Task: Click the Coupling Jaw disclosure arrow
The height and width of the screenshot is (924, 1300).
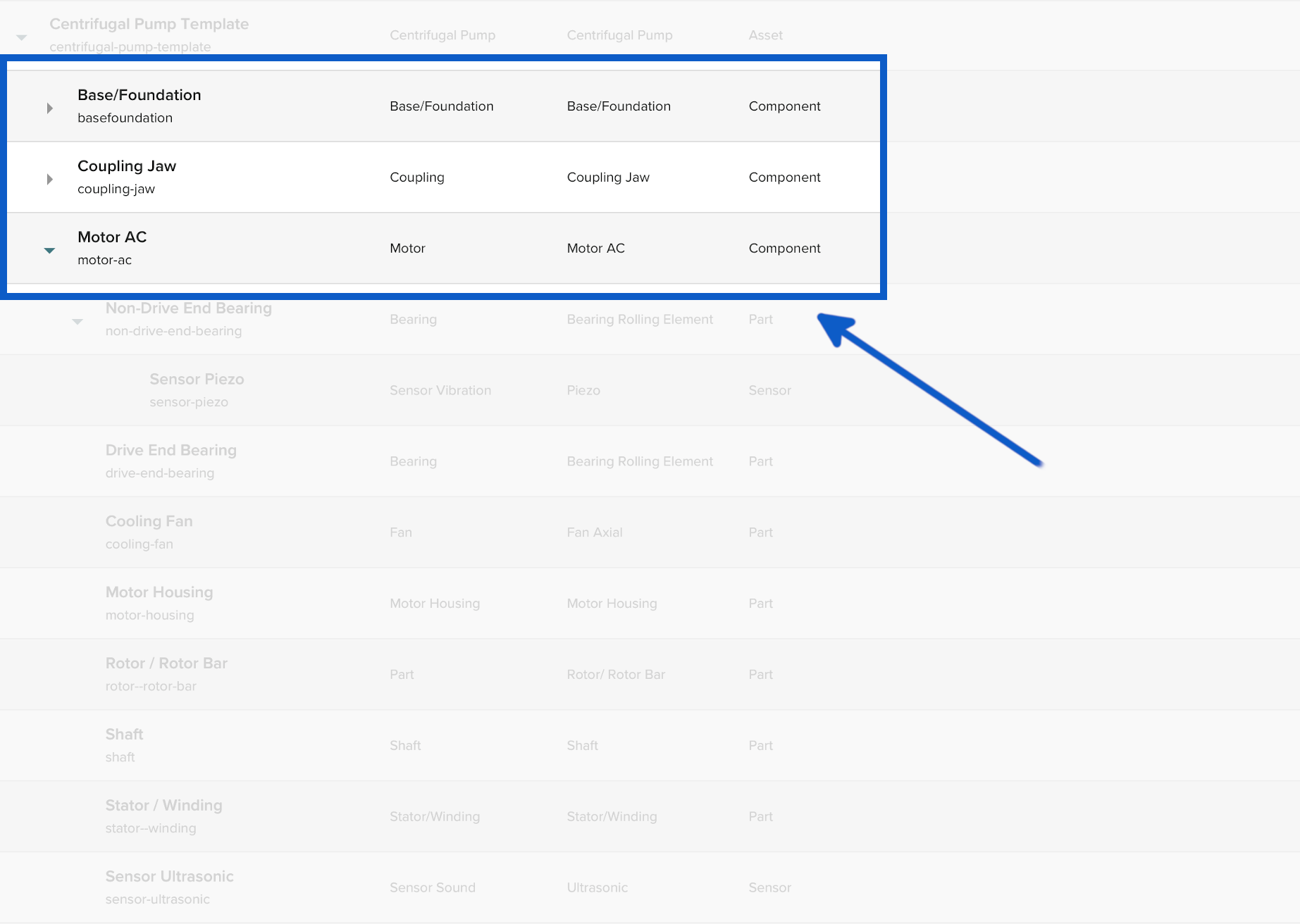Action: 49,178
